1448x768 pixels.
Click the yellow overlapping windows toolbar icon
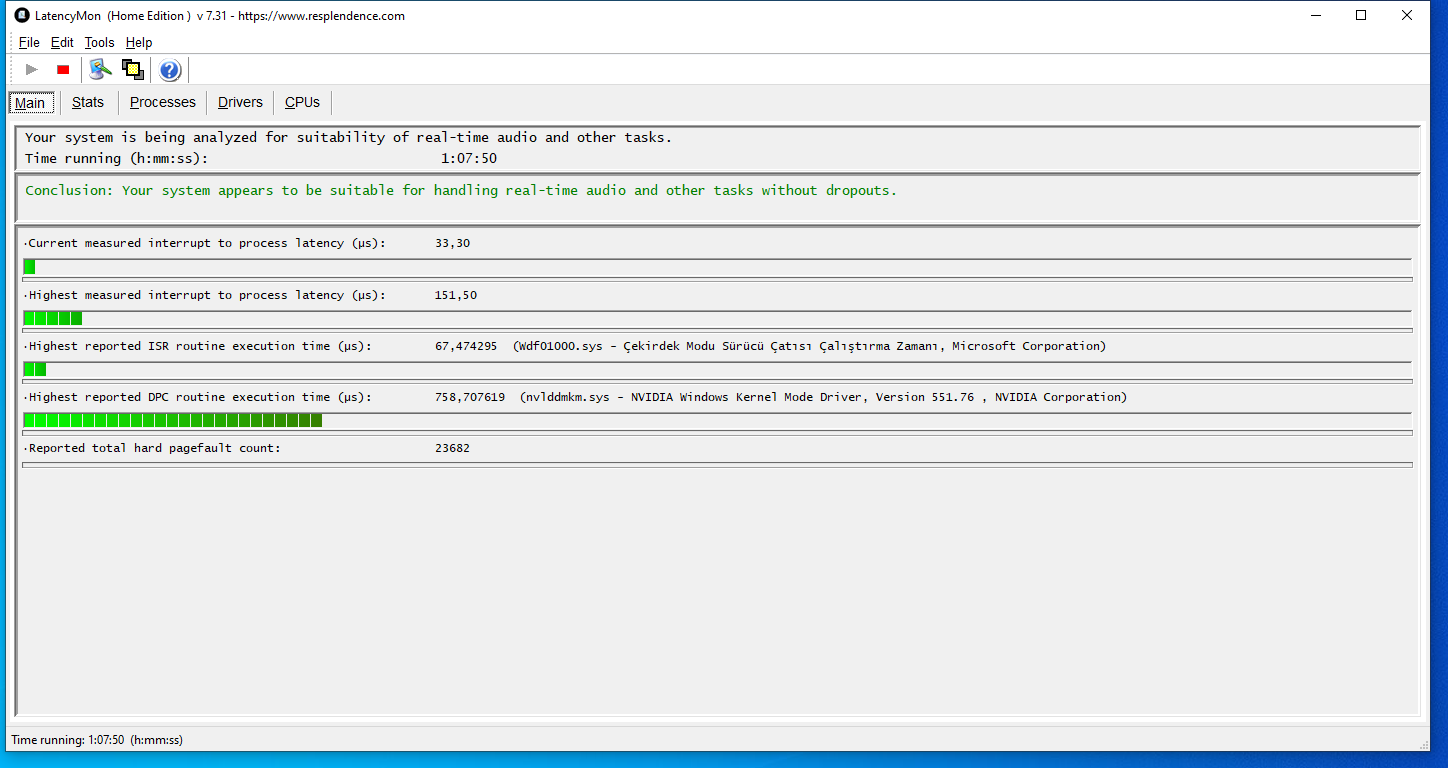(132, 69)
